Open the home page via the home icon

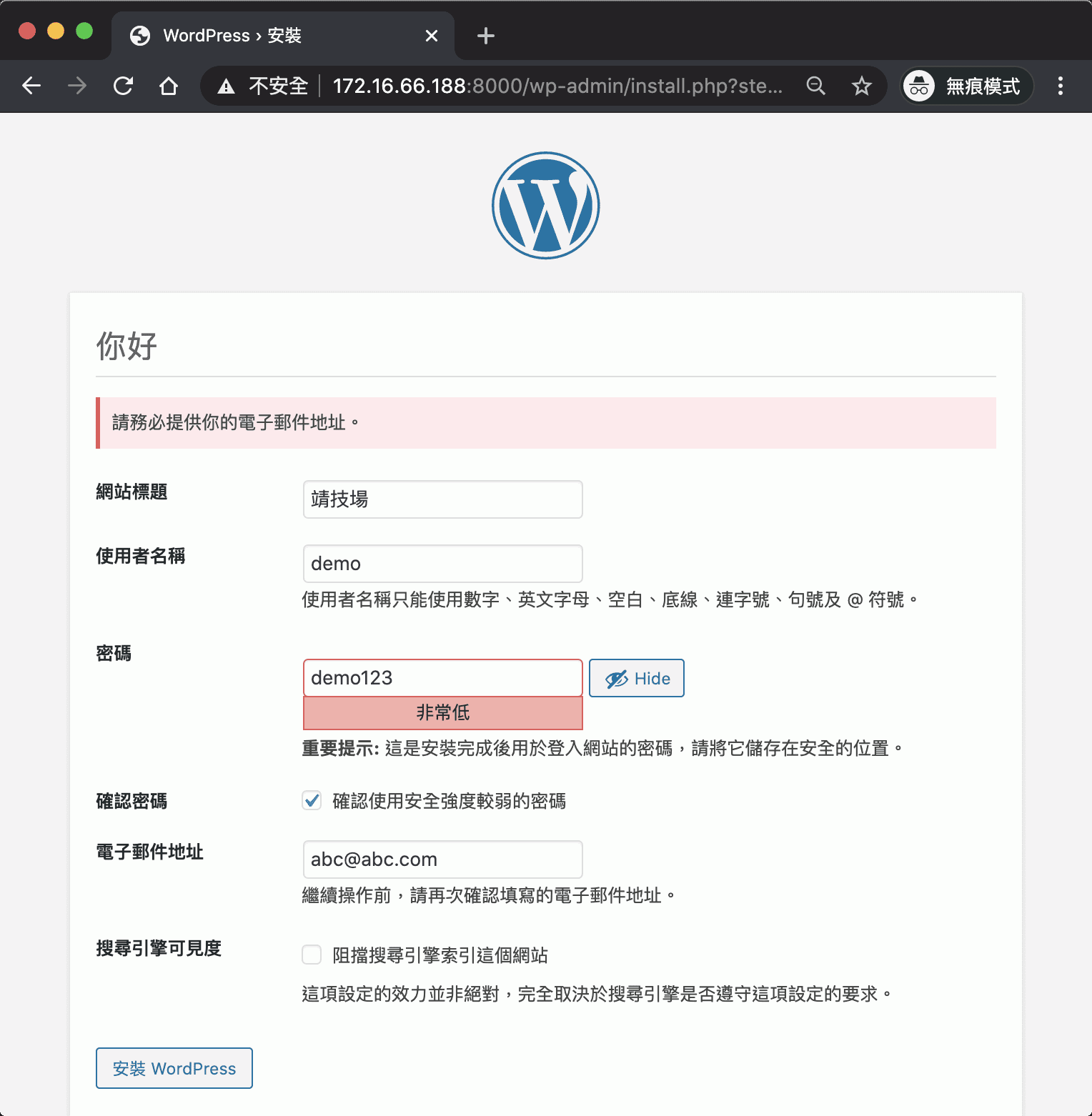[x=169, y=86]
